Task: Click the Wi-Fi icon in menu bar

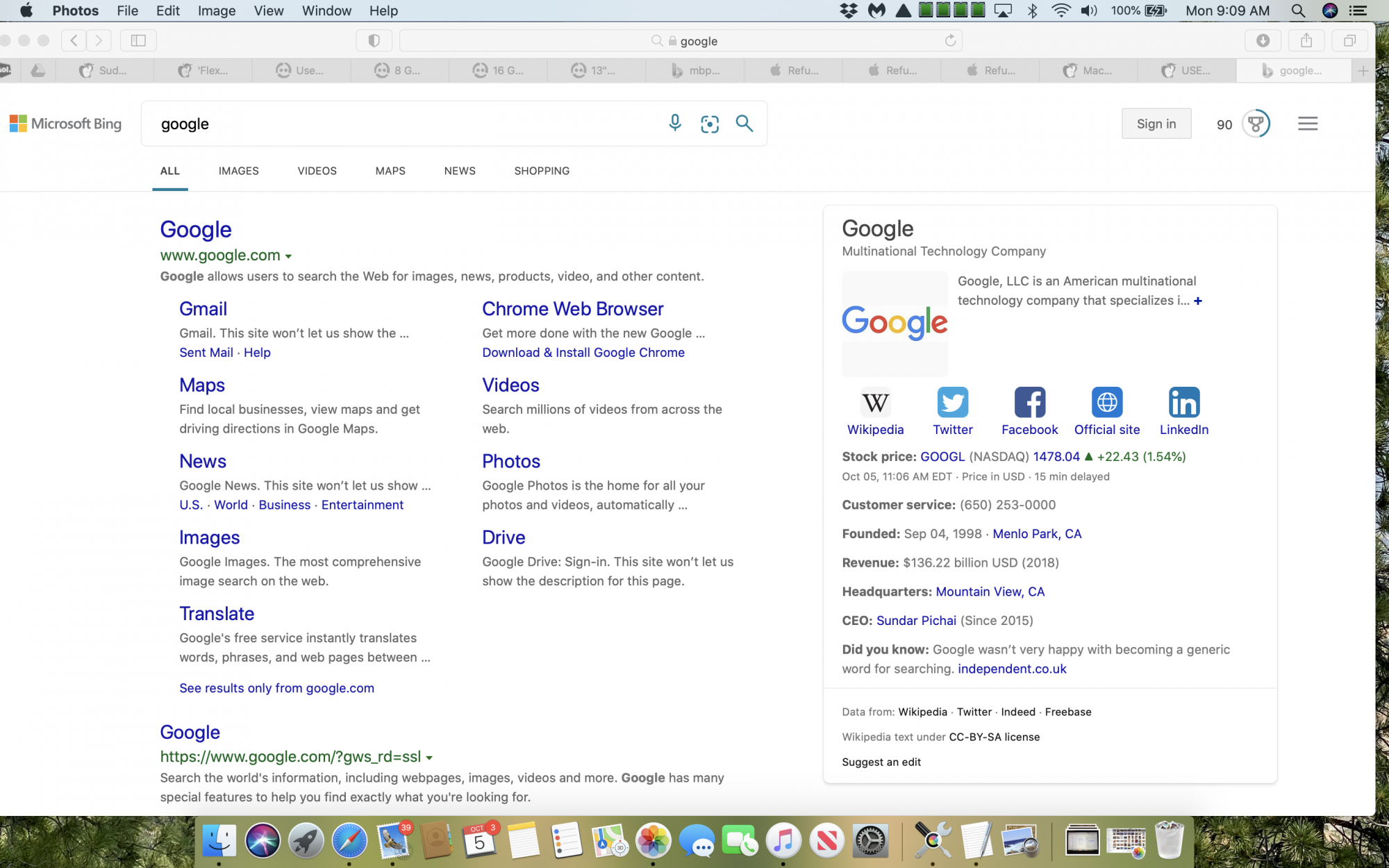Action: [1061, 10]
